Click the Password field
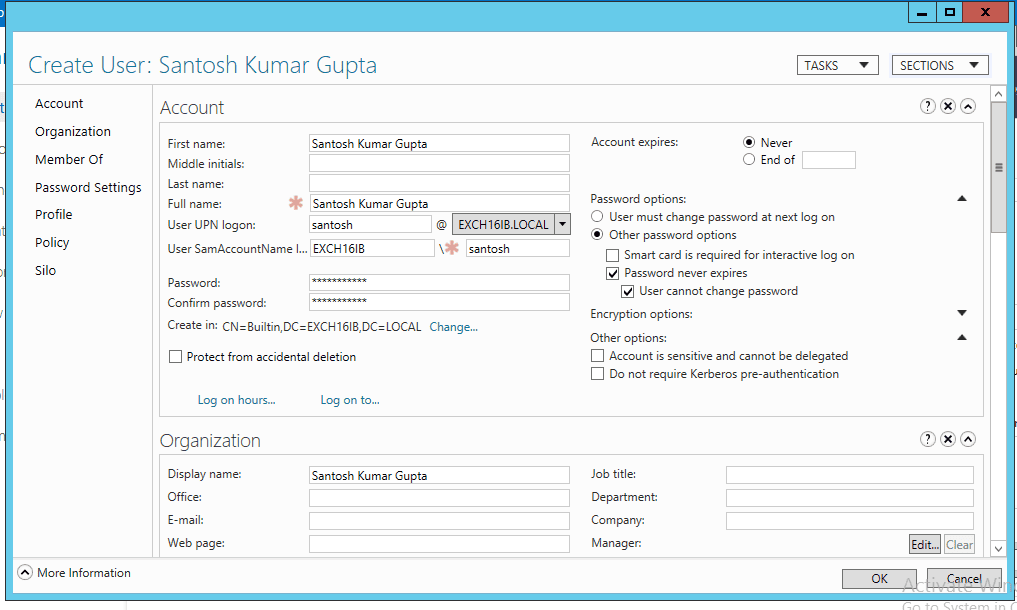The width and height of the screenshot is (1017, 610). [439, 282]
